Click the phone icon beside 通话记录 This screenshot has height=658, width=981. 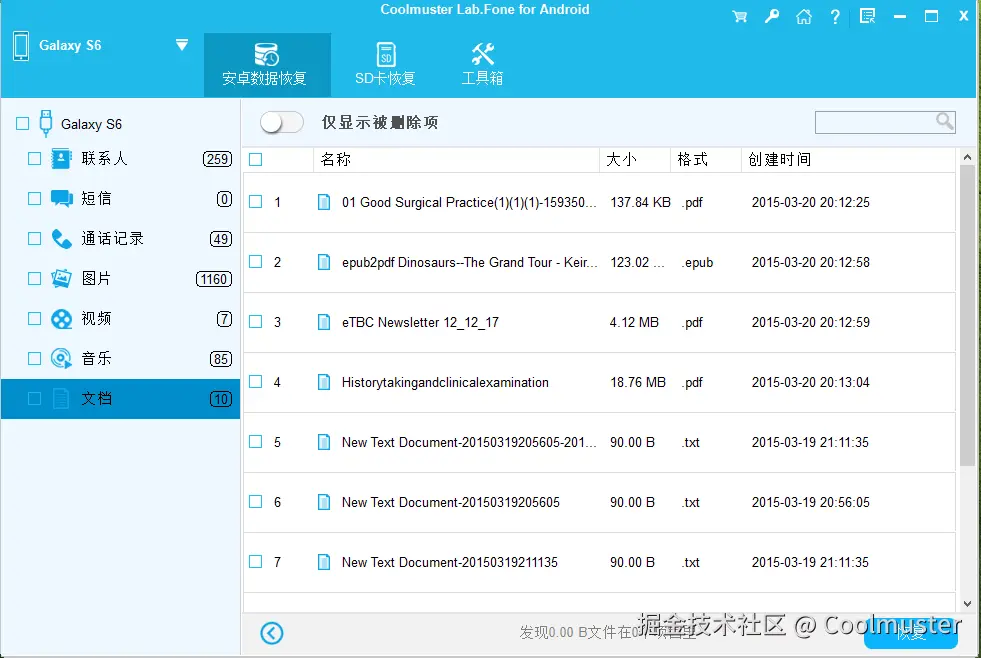coord(61,239)
